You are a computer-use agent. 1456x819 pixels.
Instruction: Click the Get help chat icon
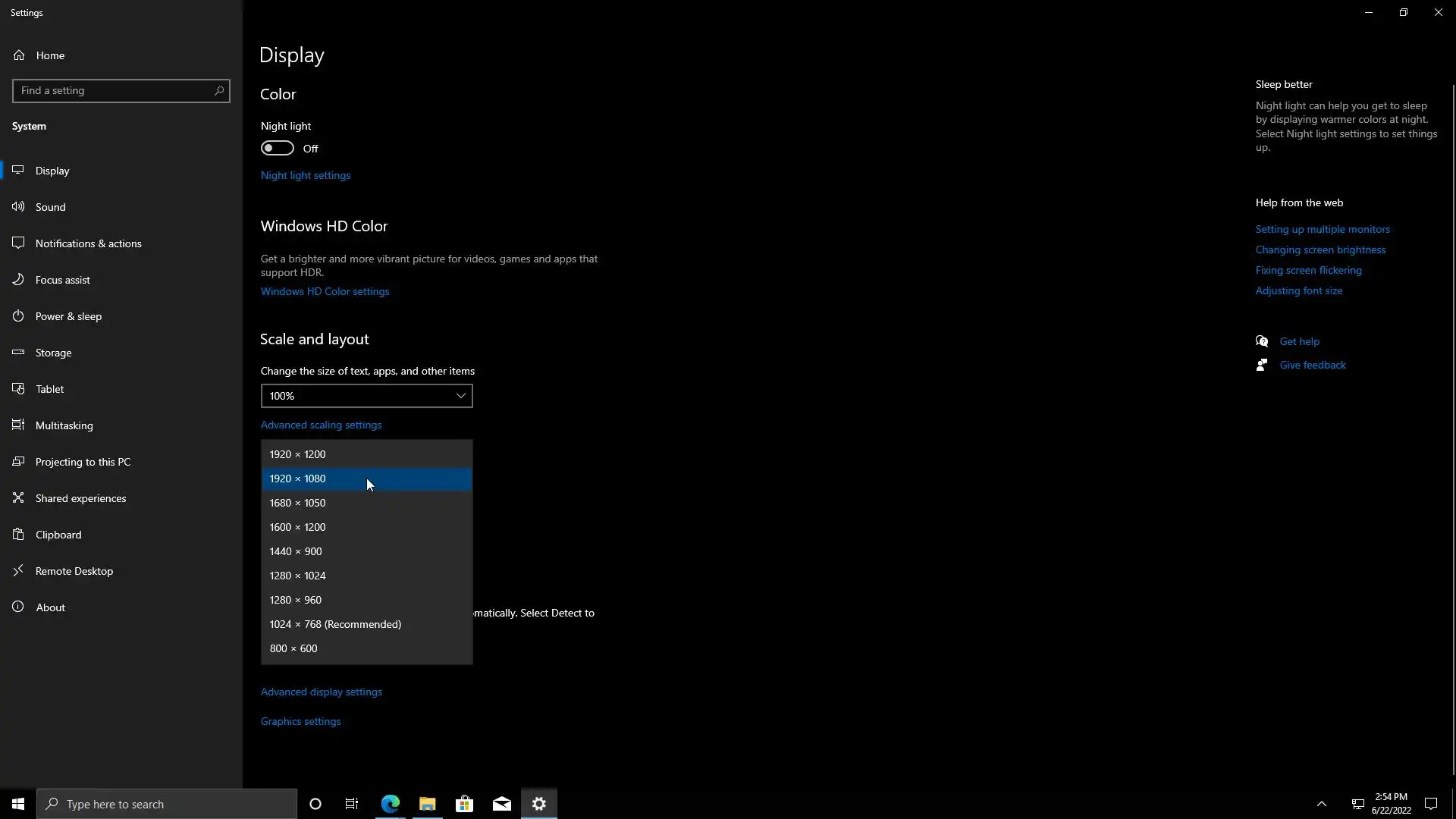click(x=1262, y=341)
